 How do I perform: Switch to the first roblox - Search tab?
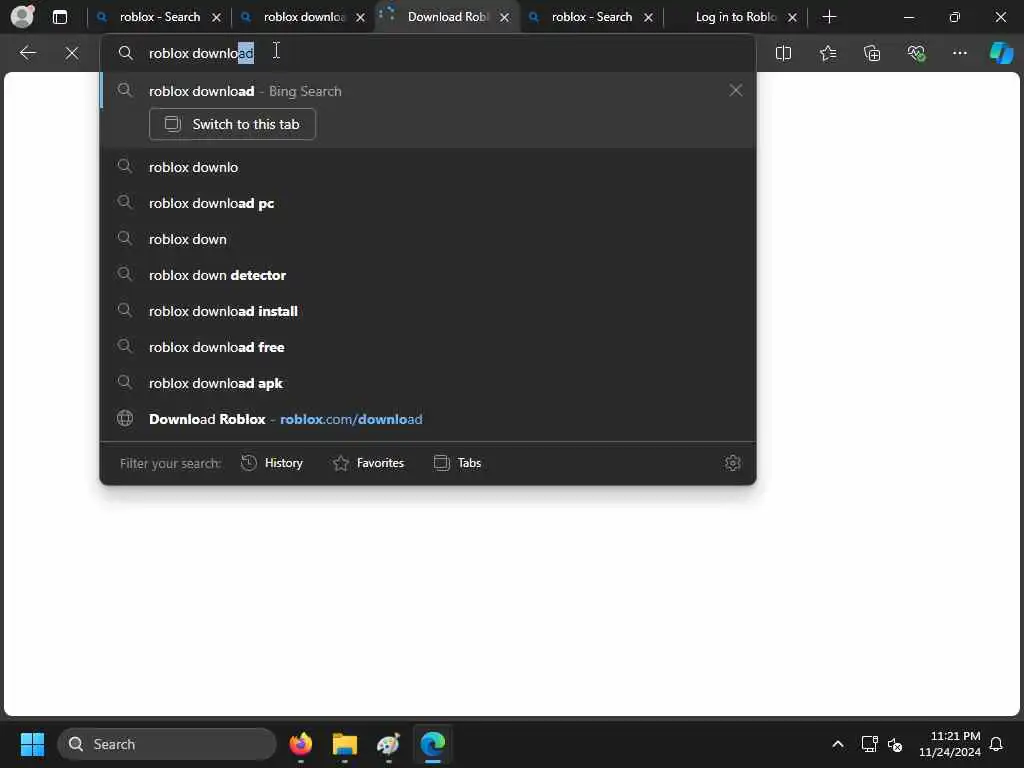(159, 17)
